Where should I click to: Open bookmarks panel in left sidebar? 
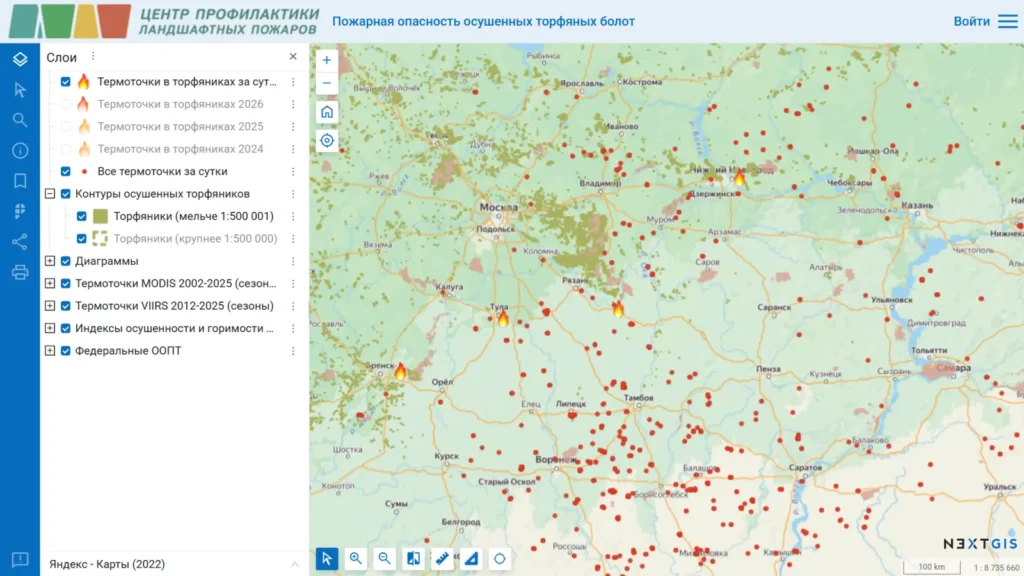(x=20, y=181)
